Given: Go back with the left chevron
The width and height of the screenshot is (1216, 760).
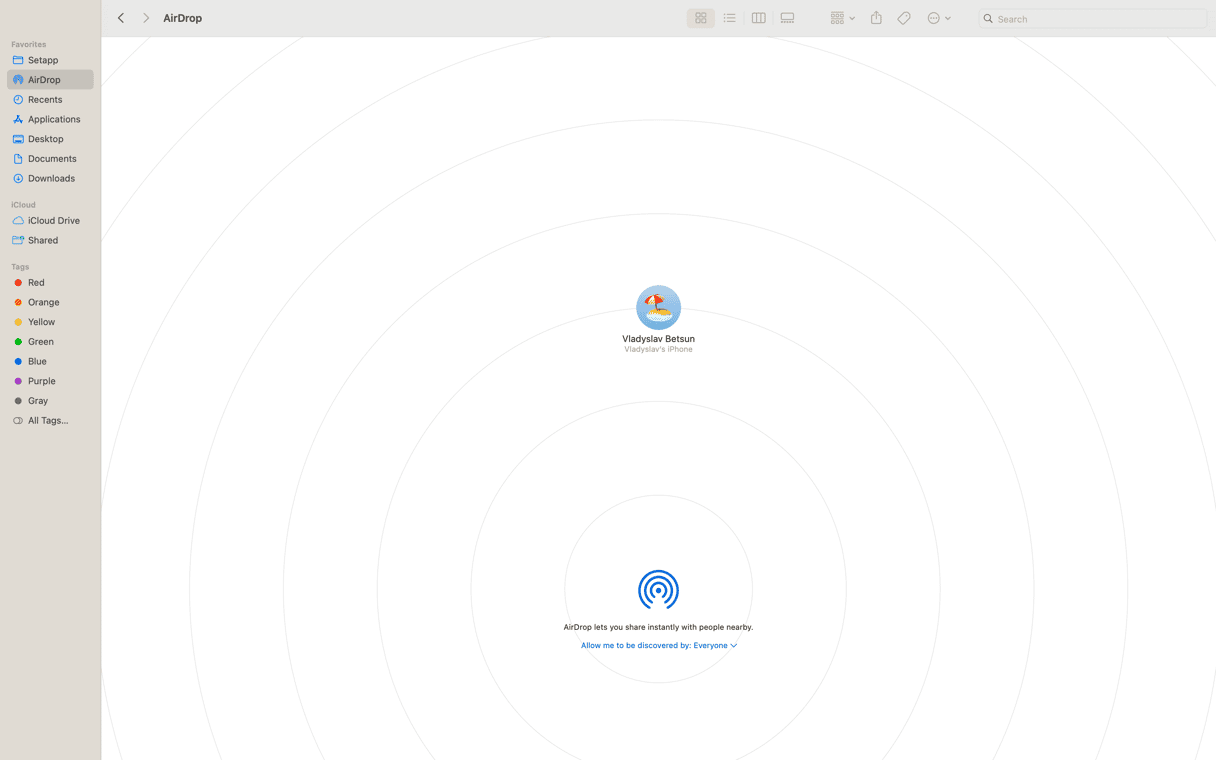Looking at the screenshot, I should 121,18.
